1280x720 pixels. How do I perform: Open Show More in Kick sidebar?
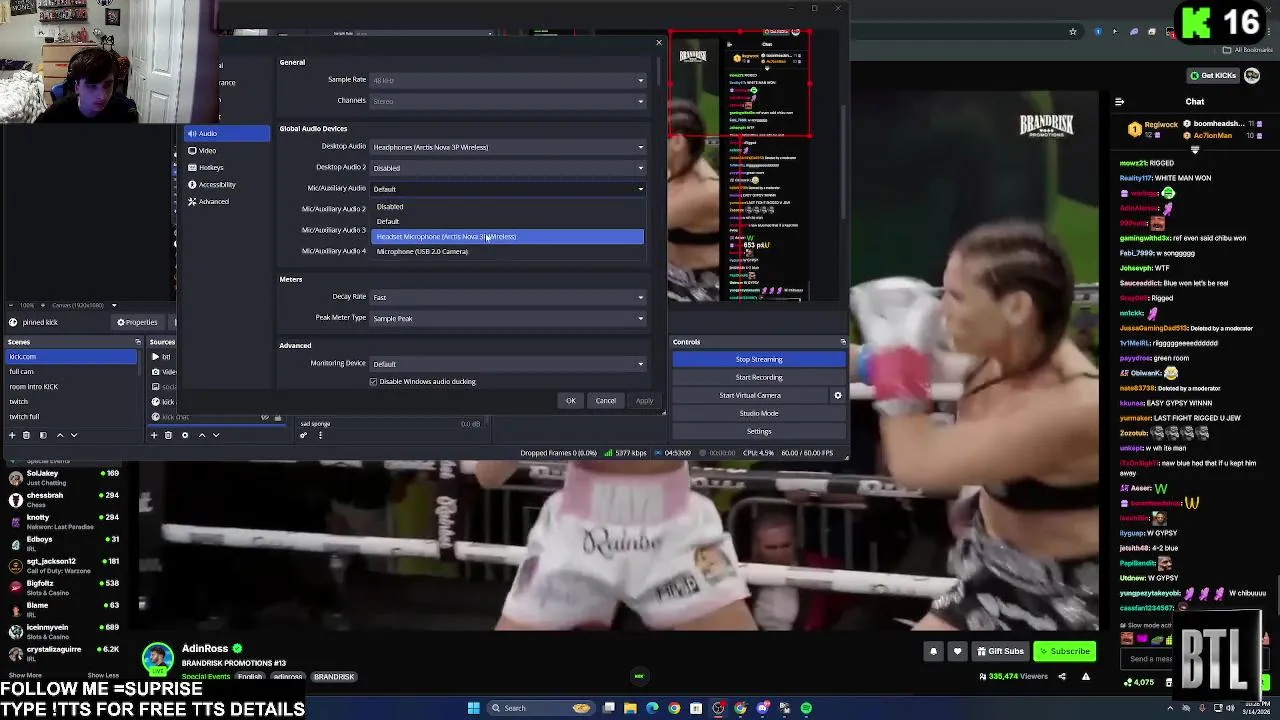point(24,676)
